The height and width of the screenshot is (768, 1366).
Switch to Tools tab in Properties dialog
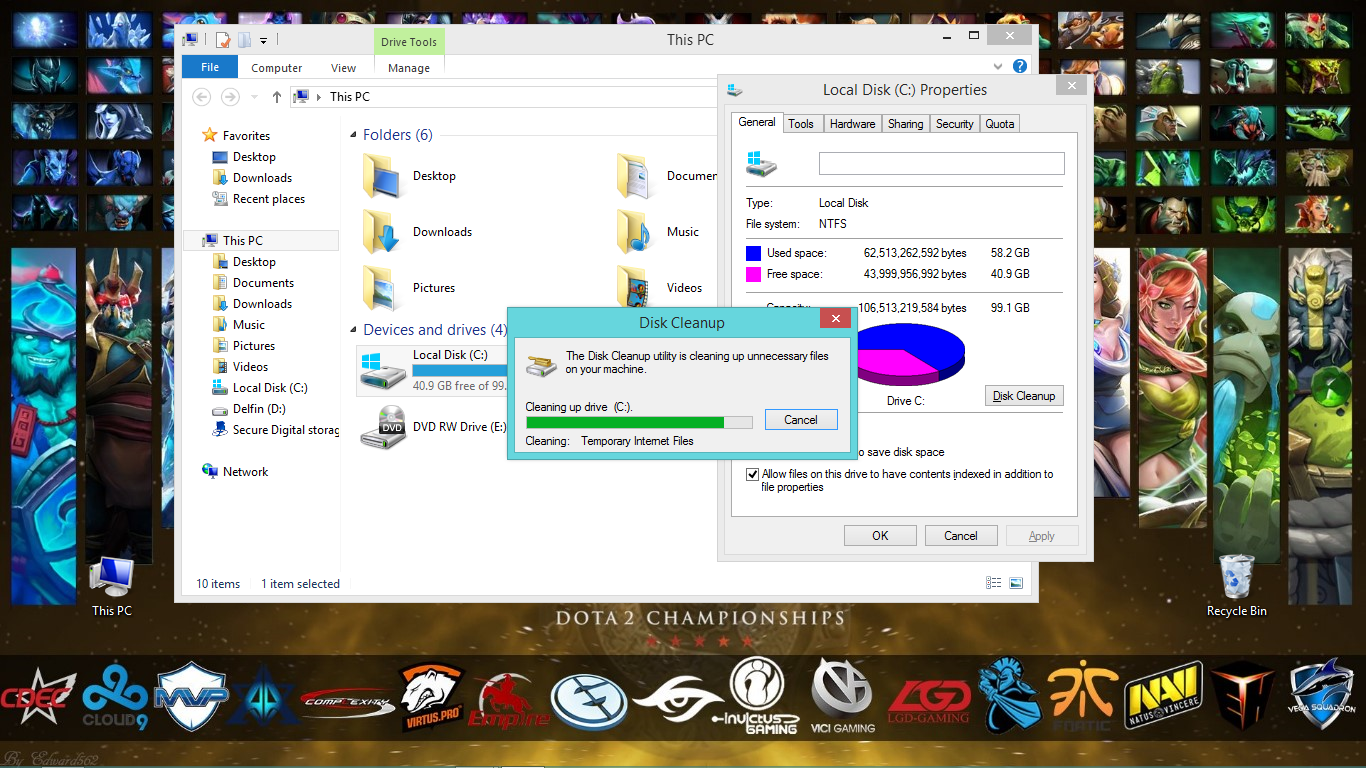pos(801,124)
